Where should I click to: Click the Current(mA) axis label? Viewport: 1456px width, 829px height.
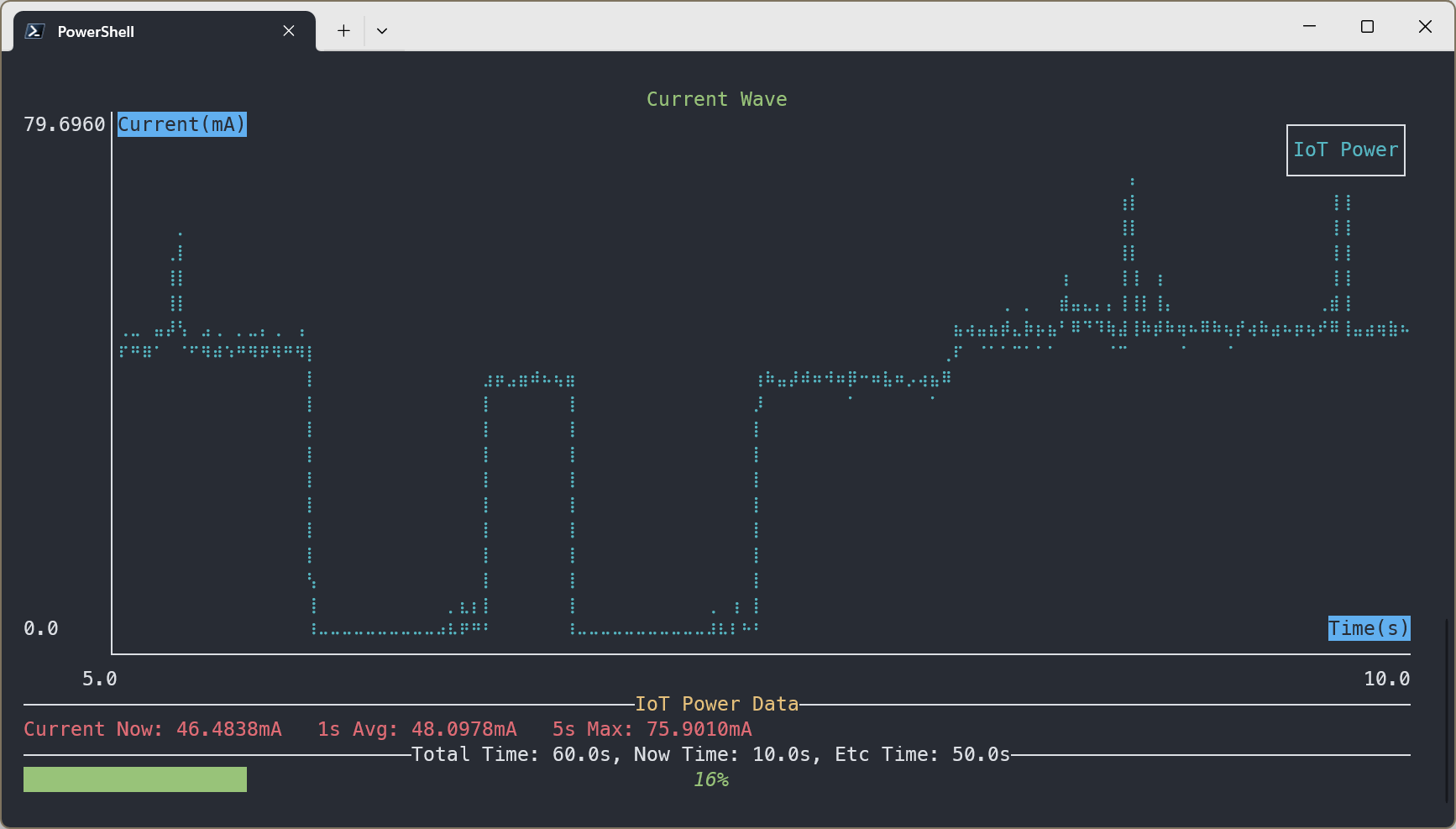(x=181, y=124)
